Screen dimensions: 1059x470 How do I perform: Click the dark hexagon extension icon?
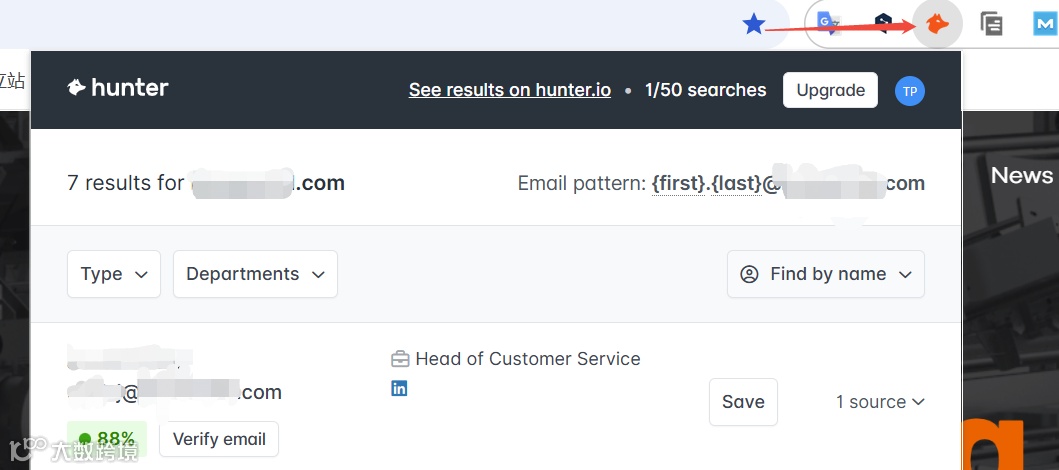click(x=881, y=24)
